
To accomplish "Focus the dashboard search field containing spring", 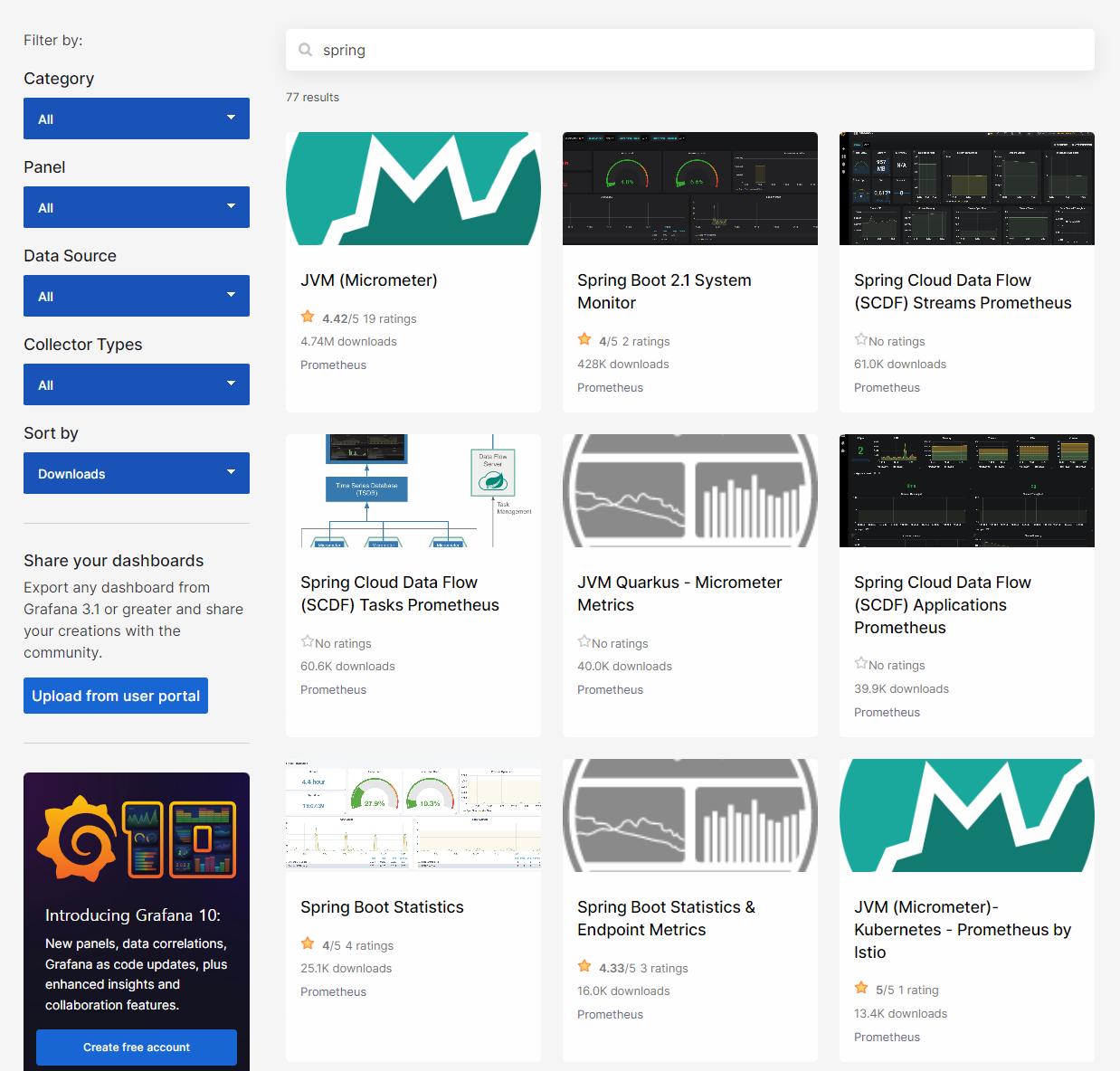I will coord(690,50).
